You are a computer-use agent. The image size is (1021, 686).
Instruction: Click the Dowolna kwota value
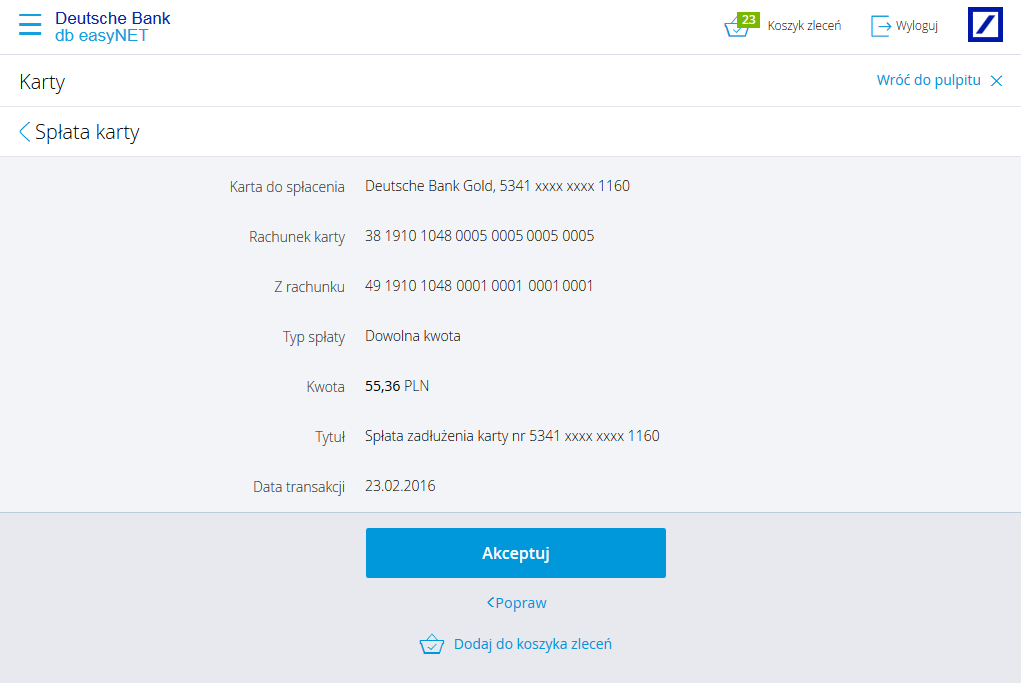[x=413, y=336]
